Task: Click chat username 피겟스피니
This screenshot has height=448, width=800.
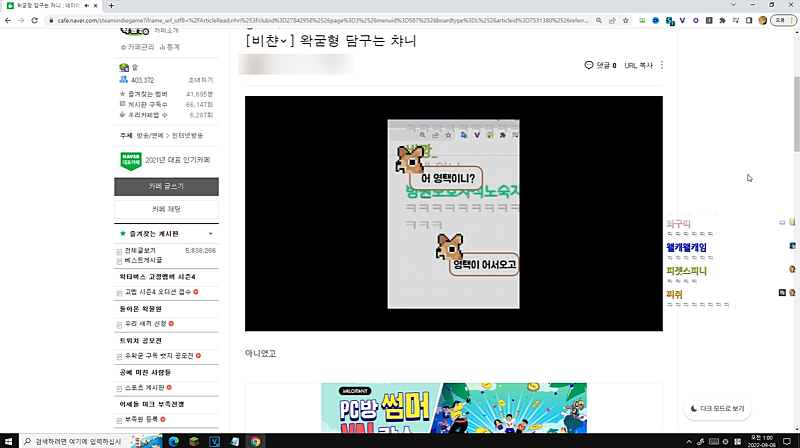Action: coord(686,271)
